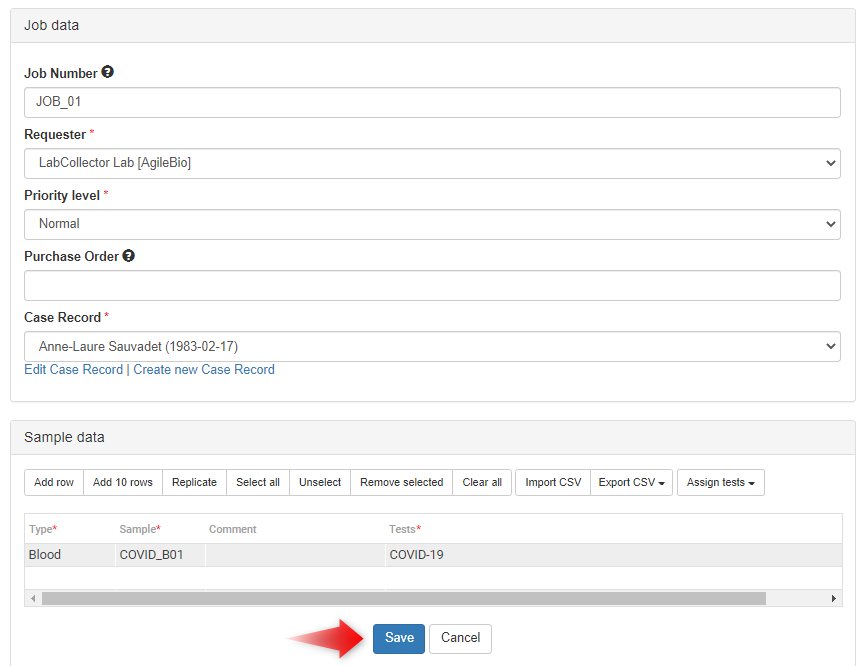Open the Requester dropdown
This screenshot has height=666, width=860.
[x=432, y=163]
